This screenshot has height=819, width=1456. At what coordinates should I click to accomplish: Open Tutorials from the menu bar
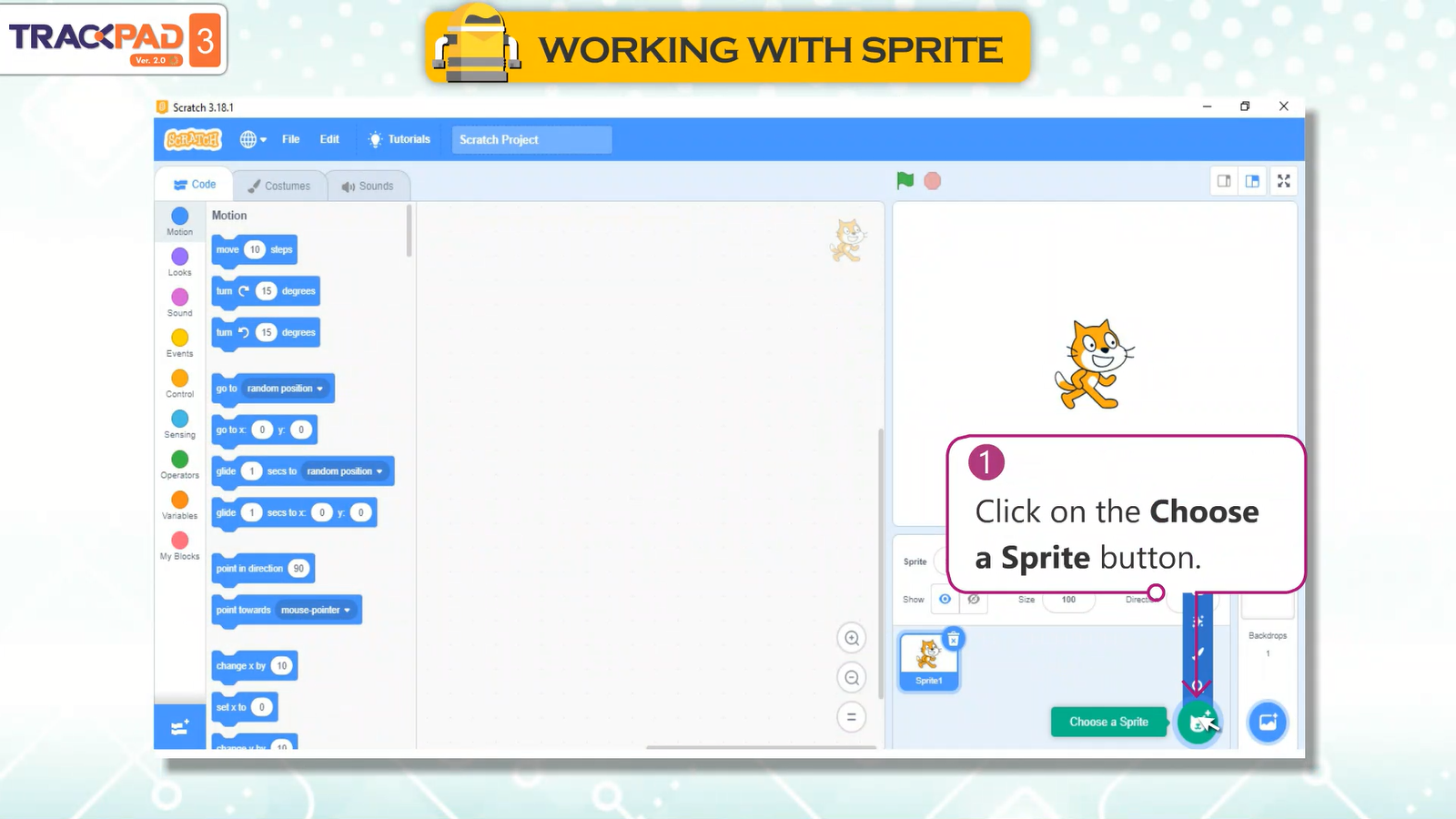[399, 139]
